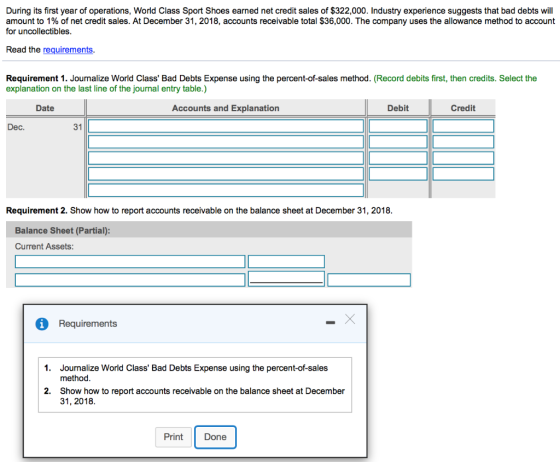560x462 pixels.
Task: Click the Print button
Action: click(173, 437)
